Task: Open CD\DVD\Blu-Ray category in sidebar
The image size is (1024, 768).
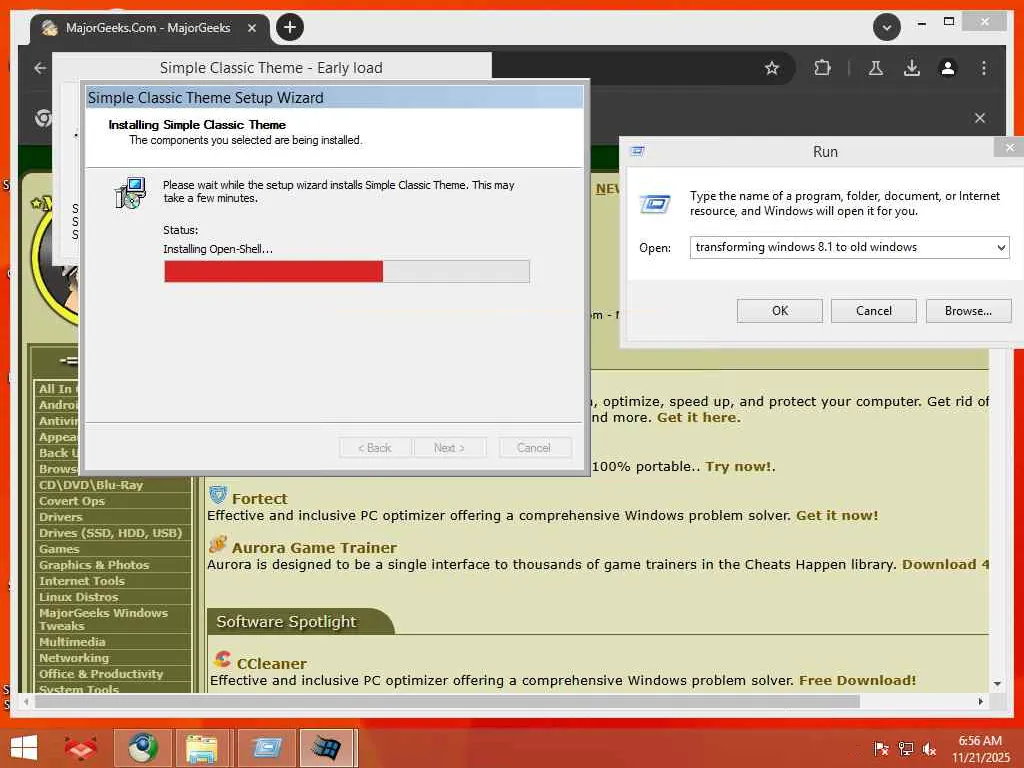Action: click(x=91, y=485)
